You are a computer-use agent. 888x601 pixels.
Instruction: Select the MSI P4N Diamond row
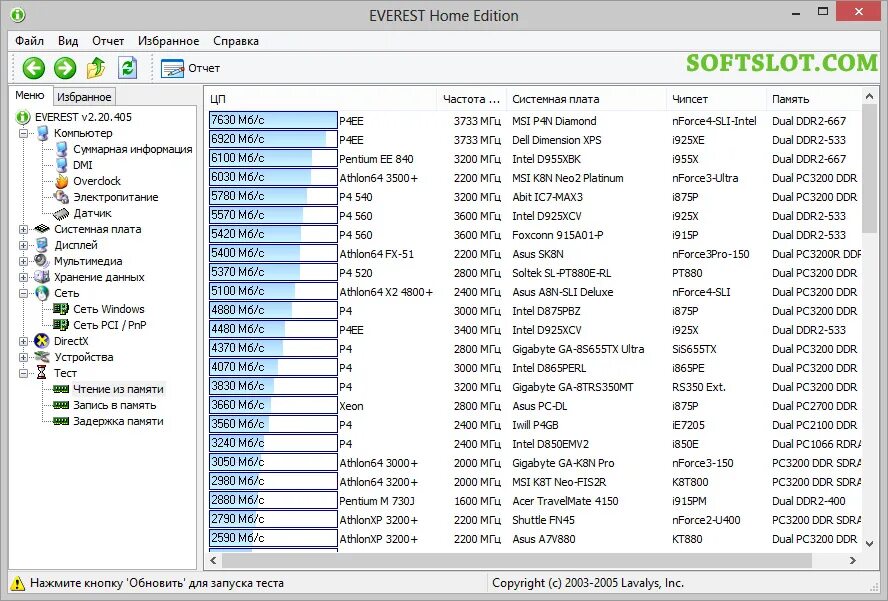(x=533, y=121)
